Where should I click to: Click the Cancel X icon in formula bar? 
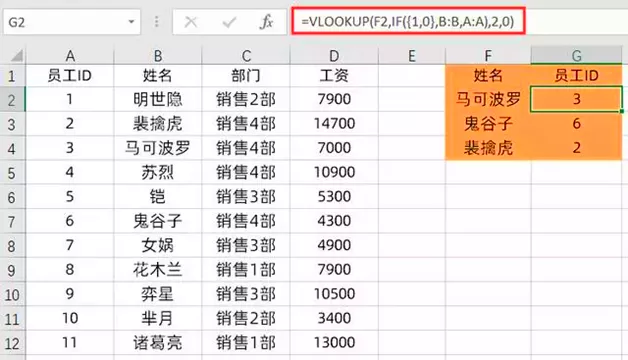click(x=191, y=22)
